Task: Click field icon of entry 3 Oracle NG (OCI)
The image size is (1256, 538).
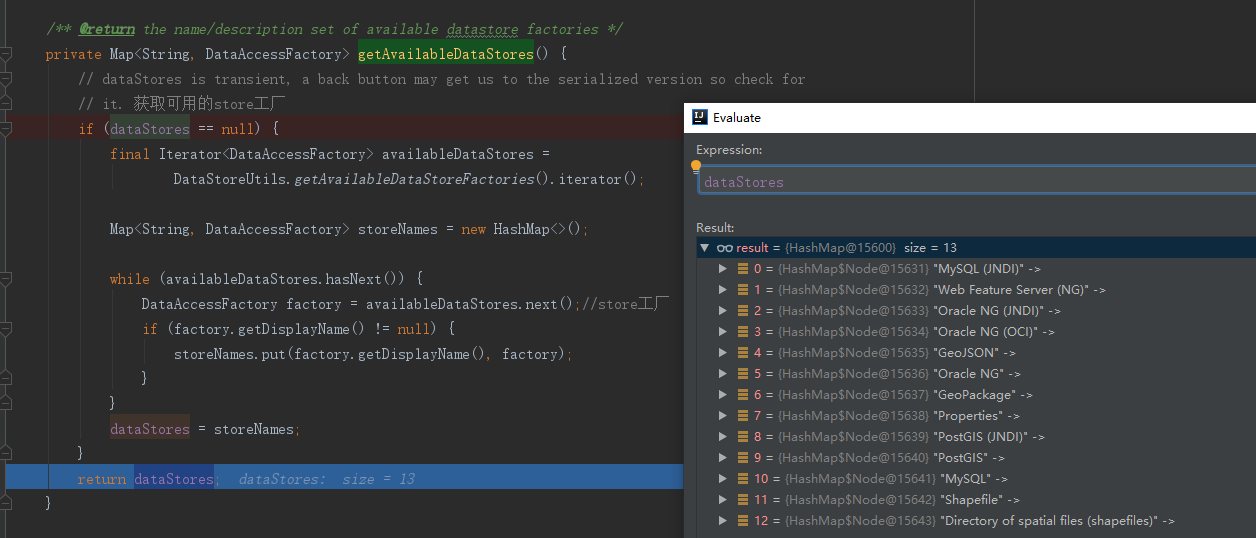Action: [x=743, y=331]
